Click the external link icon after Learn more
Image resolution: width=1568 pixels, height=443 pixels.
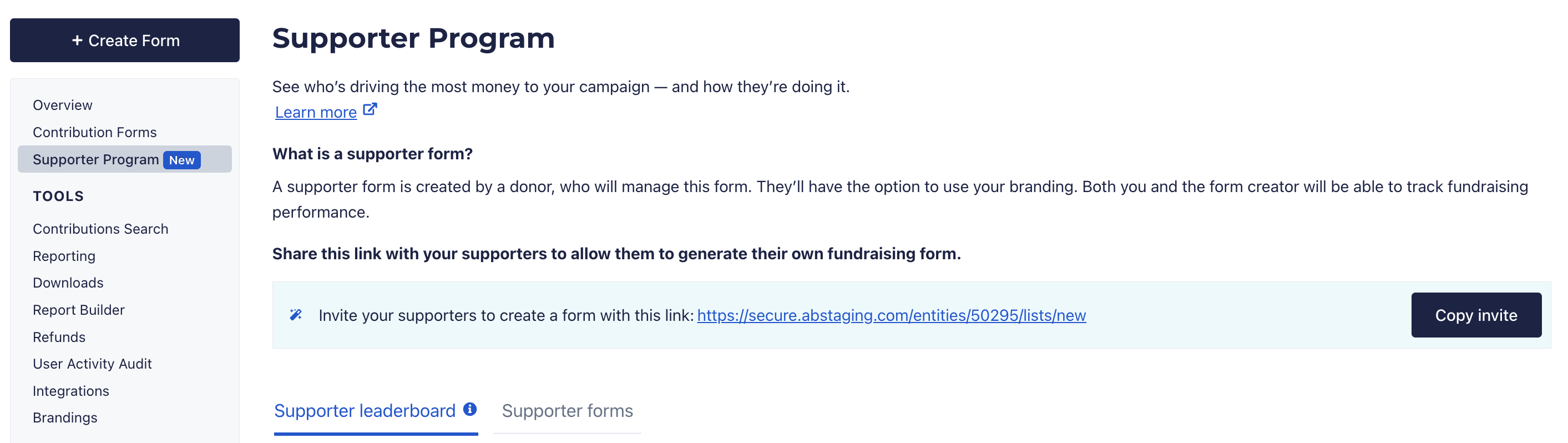[370, 110]
